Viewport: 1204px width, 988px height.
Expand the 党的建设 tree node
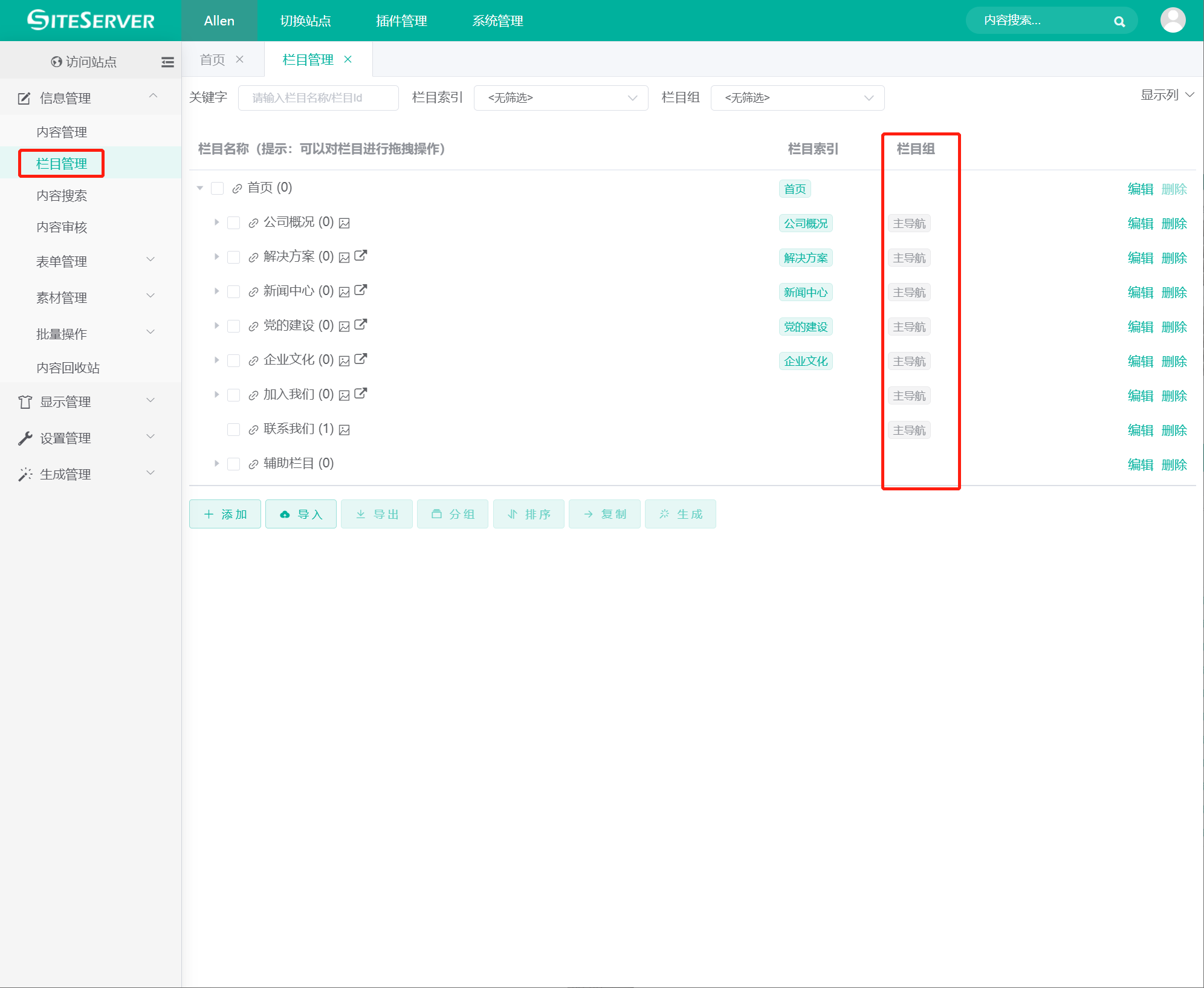pos(216,325)
